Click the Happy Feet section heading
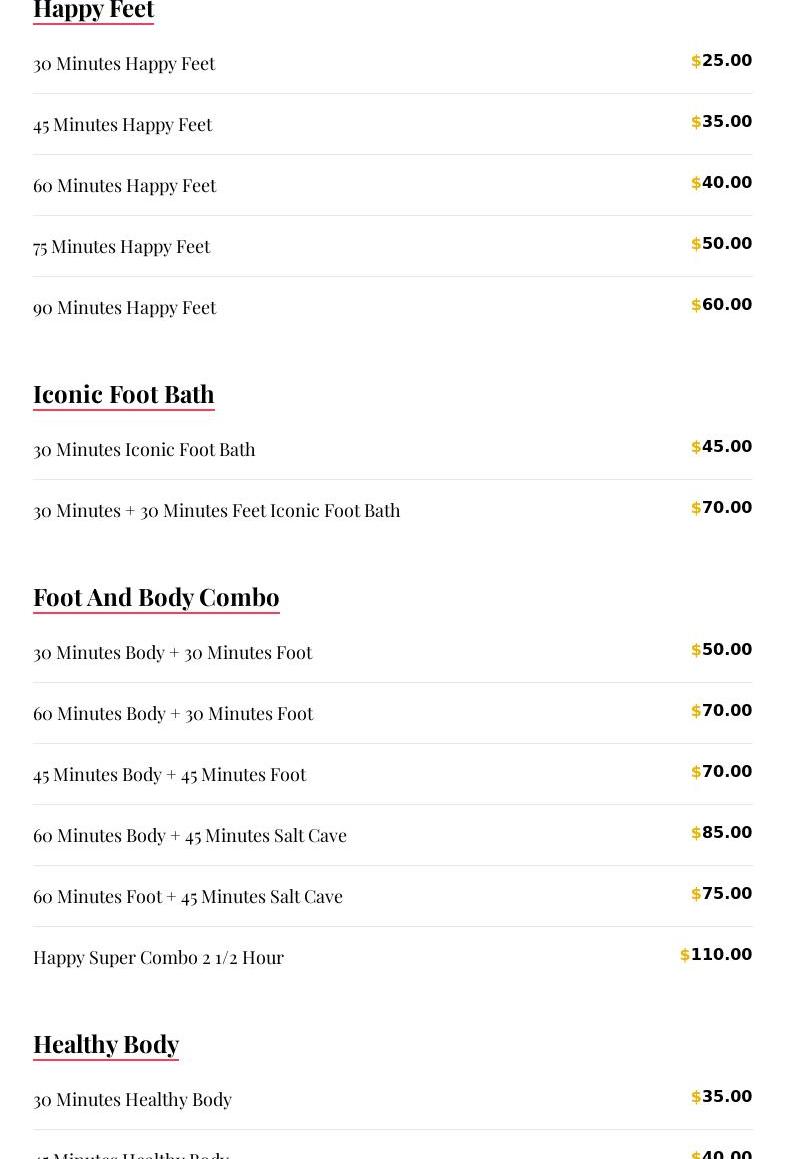Screen dimensions: 785x1159 [93, 10]
